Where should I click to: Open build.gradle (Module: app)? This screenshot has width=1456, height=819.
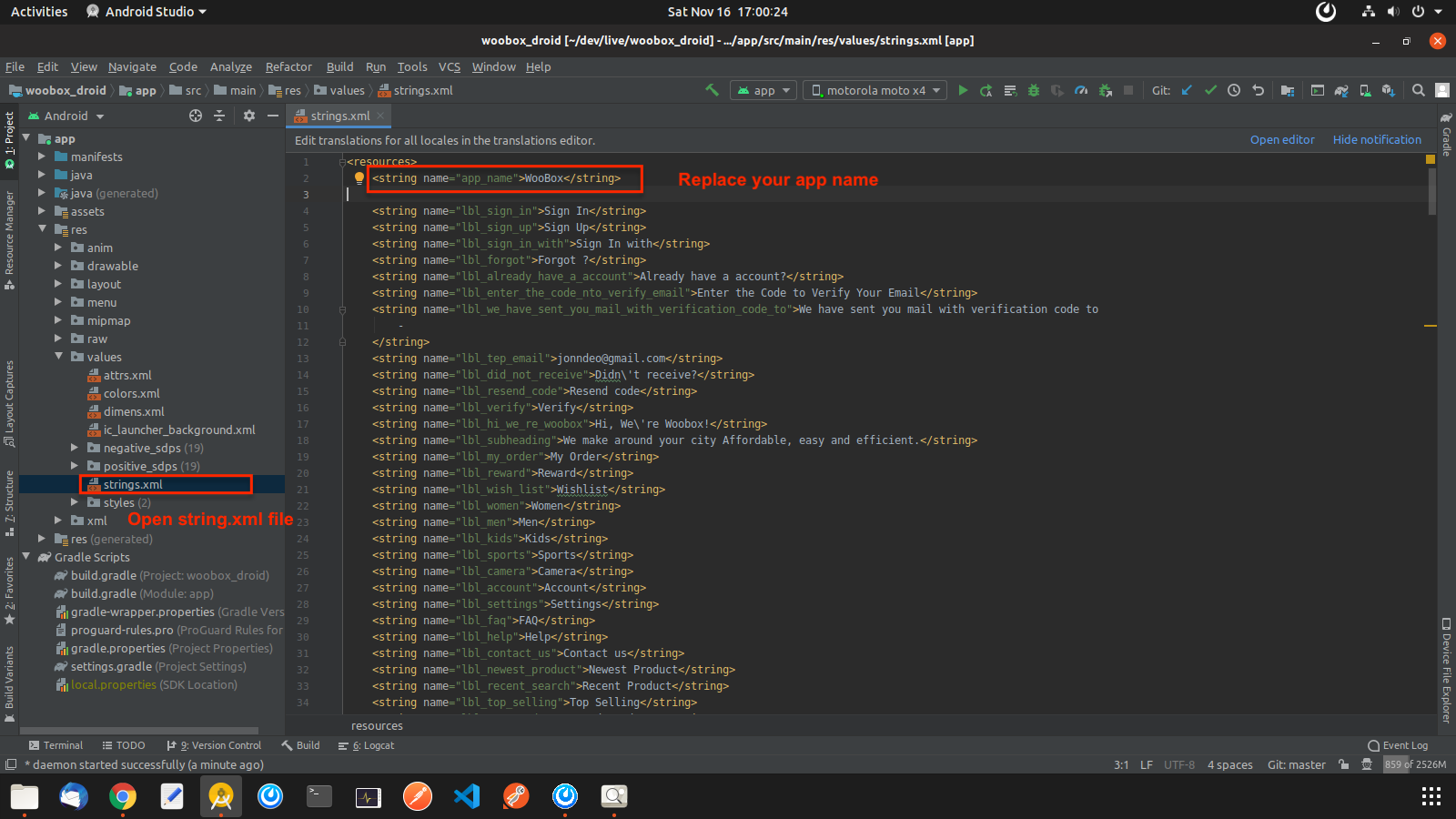pyautogui.click(x=134, y=593)
